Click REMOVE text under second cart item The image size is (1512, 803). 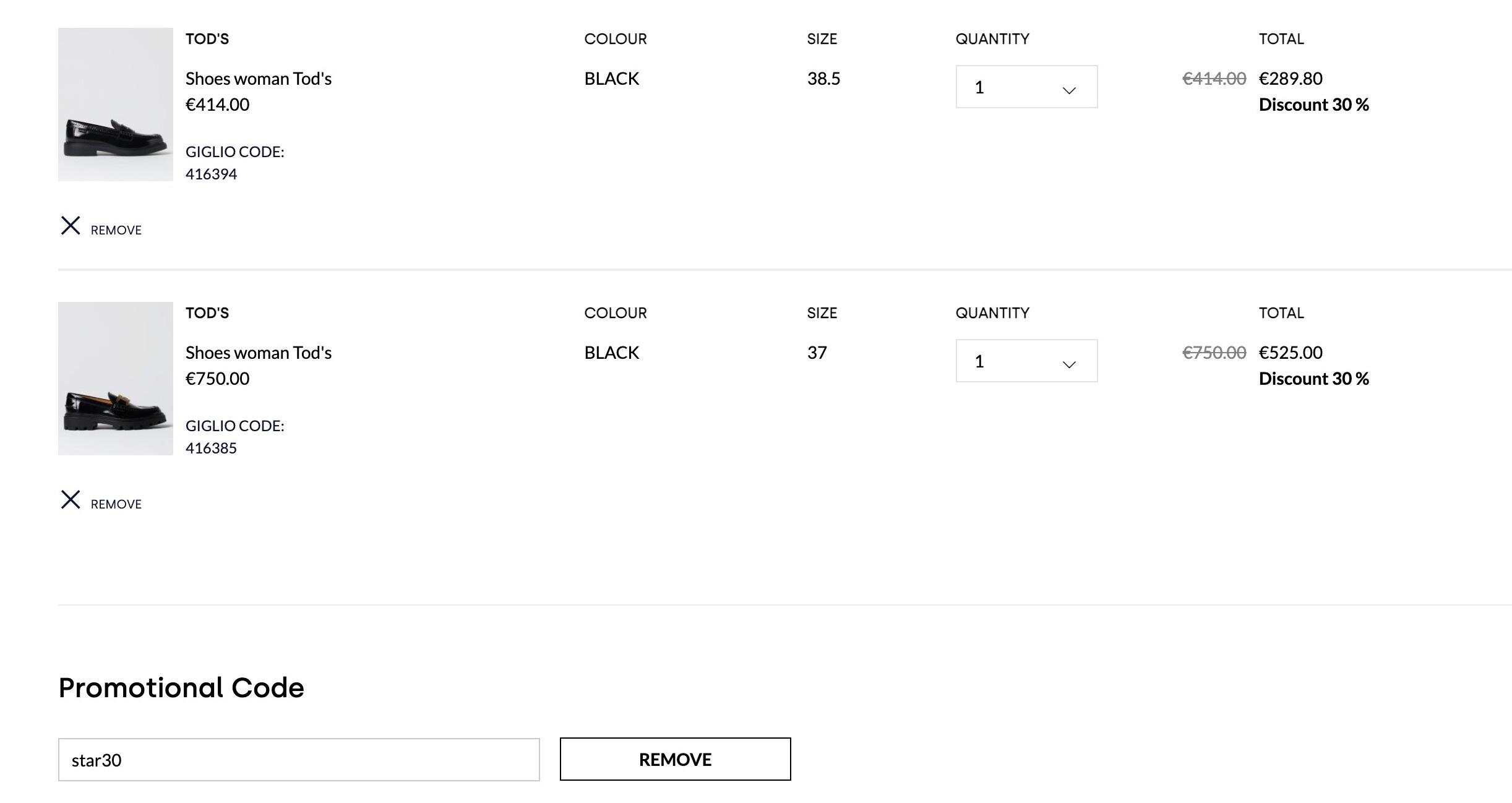pyautogui.click(x=116, y=504)
